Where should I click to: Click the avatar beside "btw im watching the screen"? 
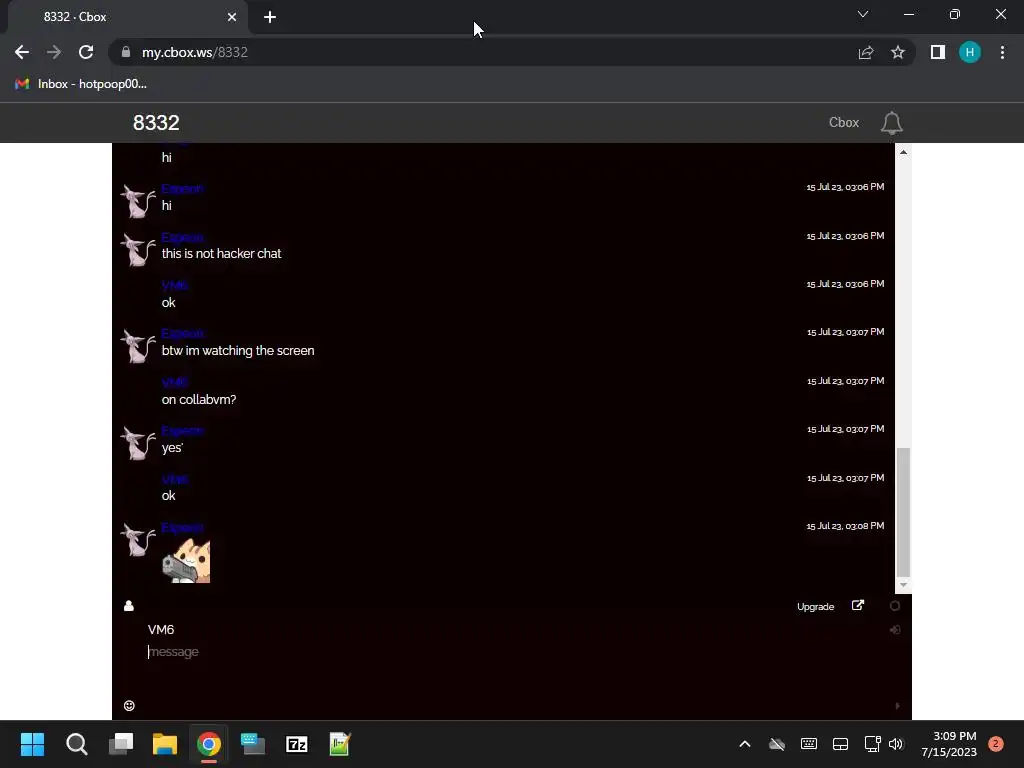coord(138,345)
